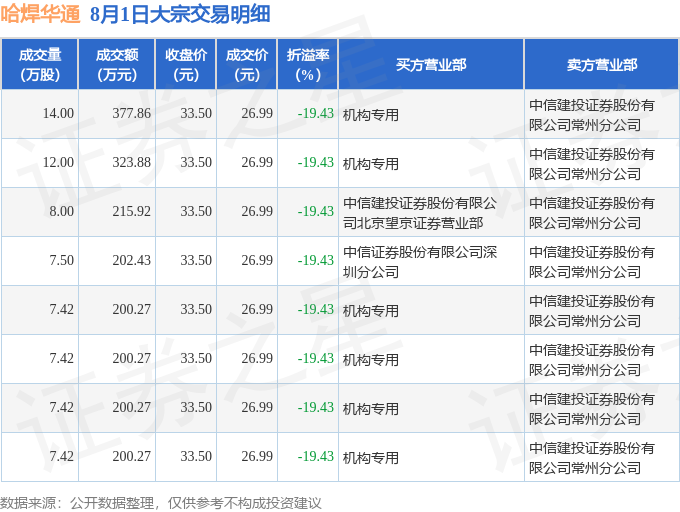The height and width of the screenshot is (512, 680).
Task: Click the orange stock name 哈焊华通
Action: click(40, 14)
